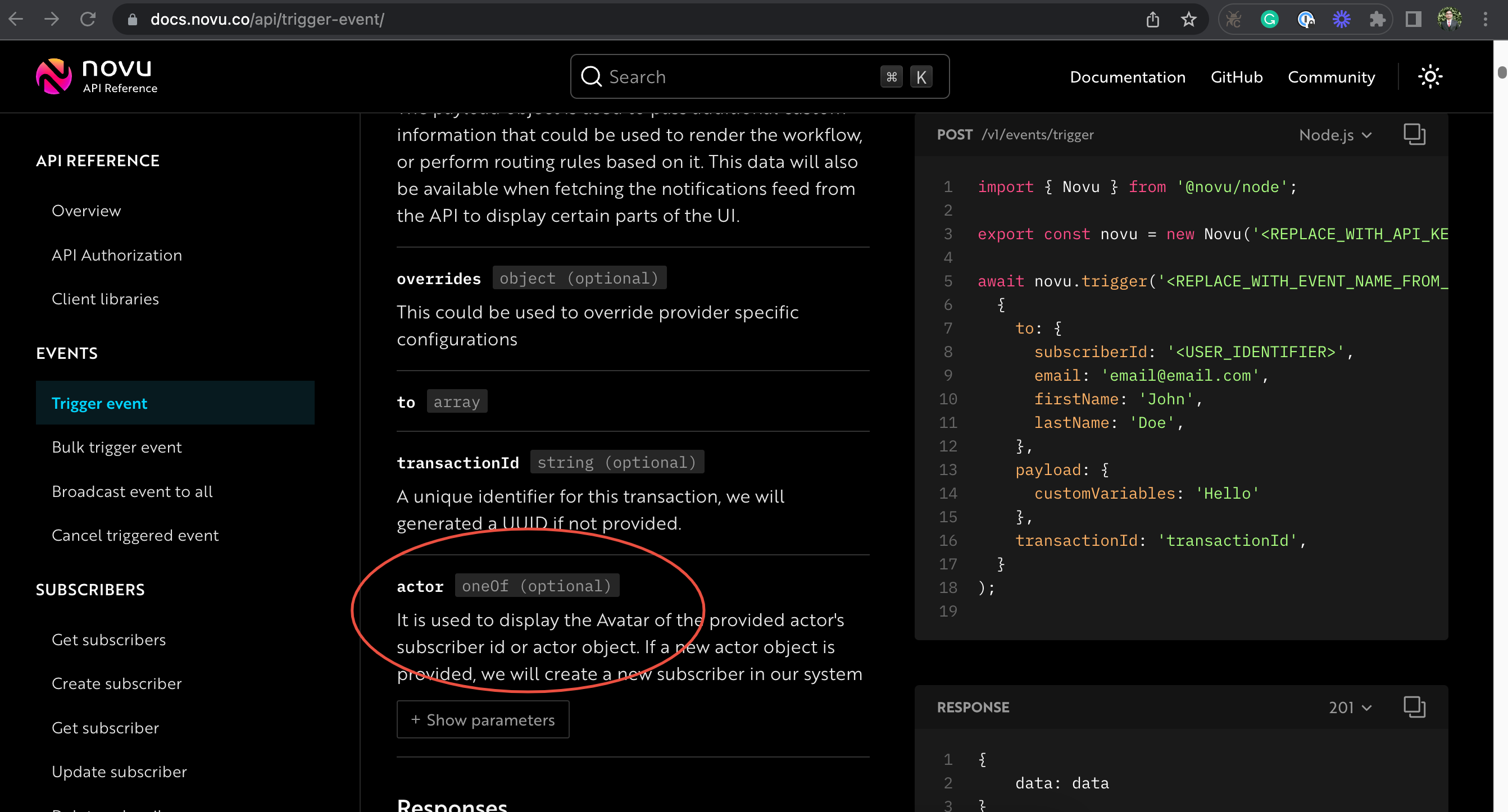Open the browser share menu

(x=1152, y=19)
